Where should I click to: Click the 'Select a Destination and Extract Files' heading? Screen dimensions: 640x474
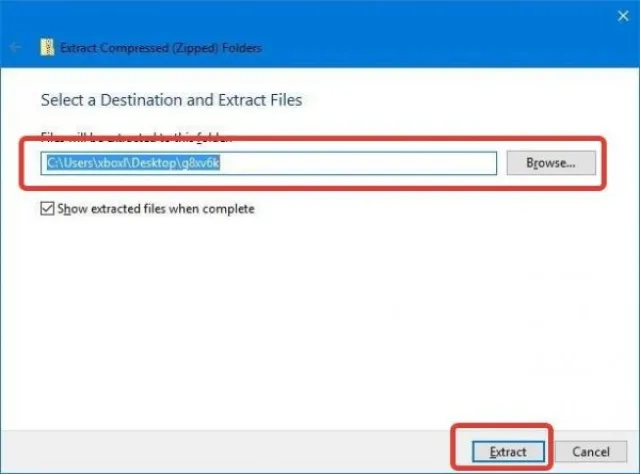click(171, 100)
